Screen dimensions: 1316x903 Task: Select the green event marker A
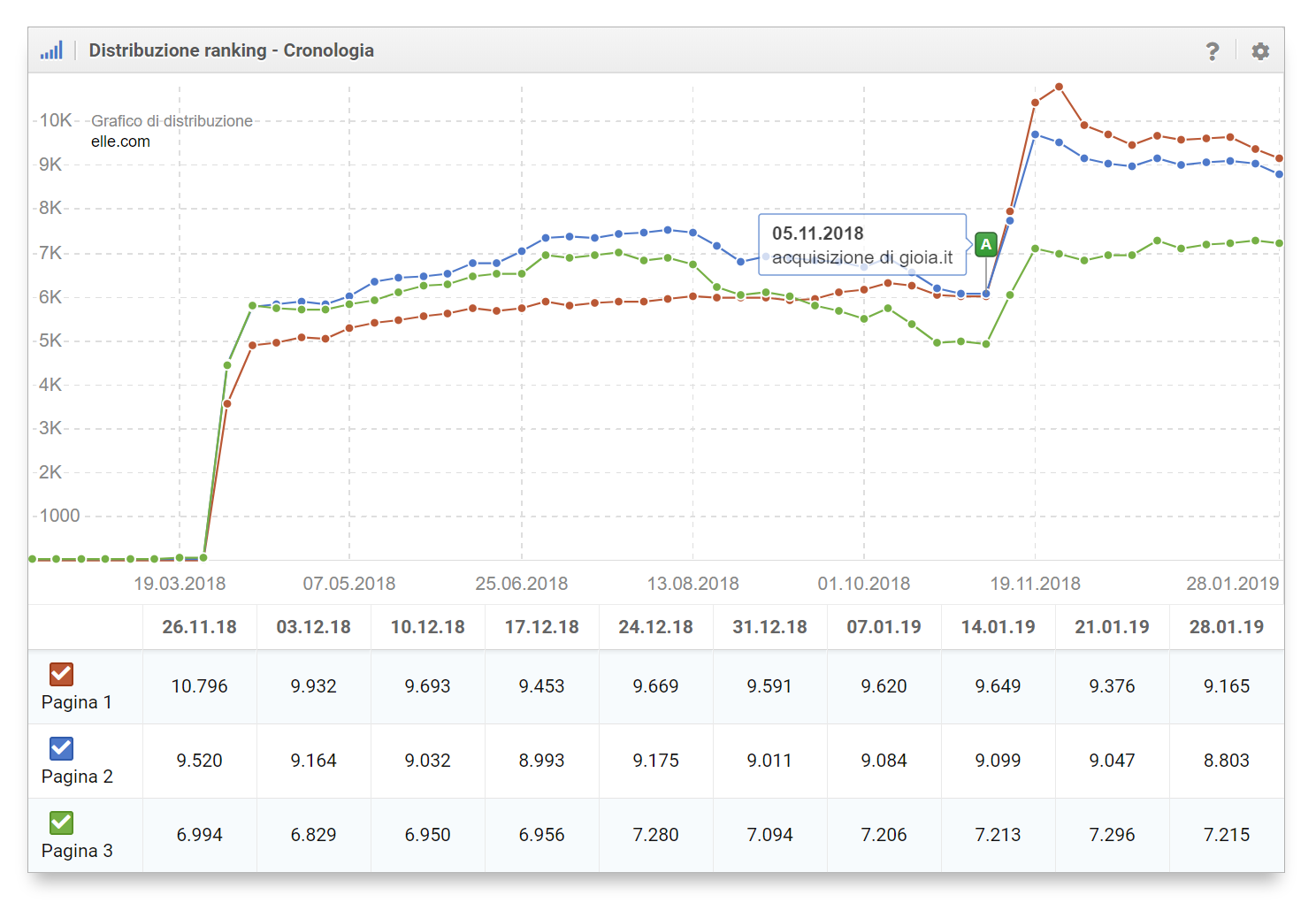click(x=986, y=244)
